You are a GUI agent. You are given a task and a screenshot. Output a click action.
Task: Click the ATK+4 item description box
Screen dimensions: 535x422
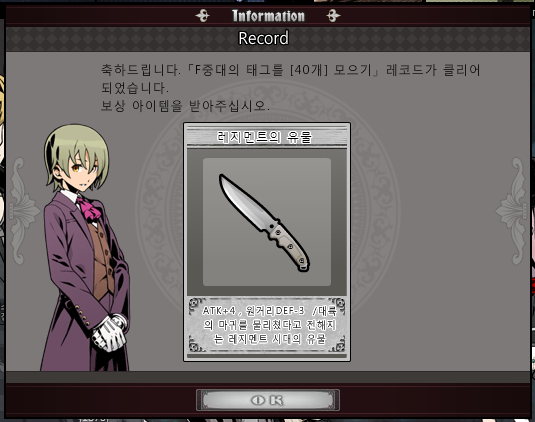coord(267,325)
